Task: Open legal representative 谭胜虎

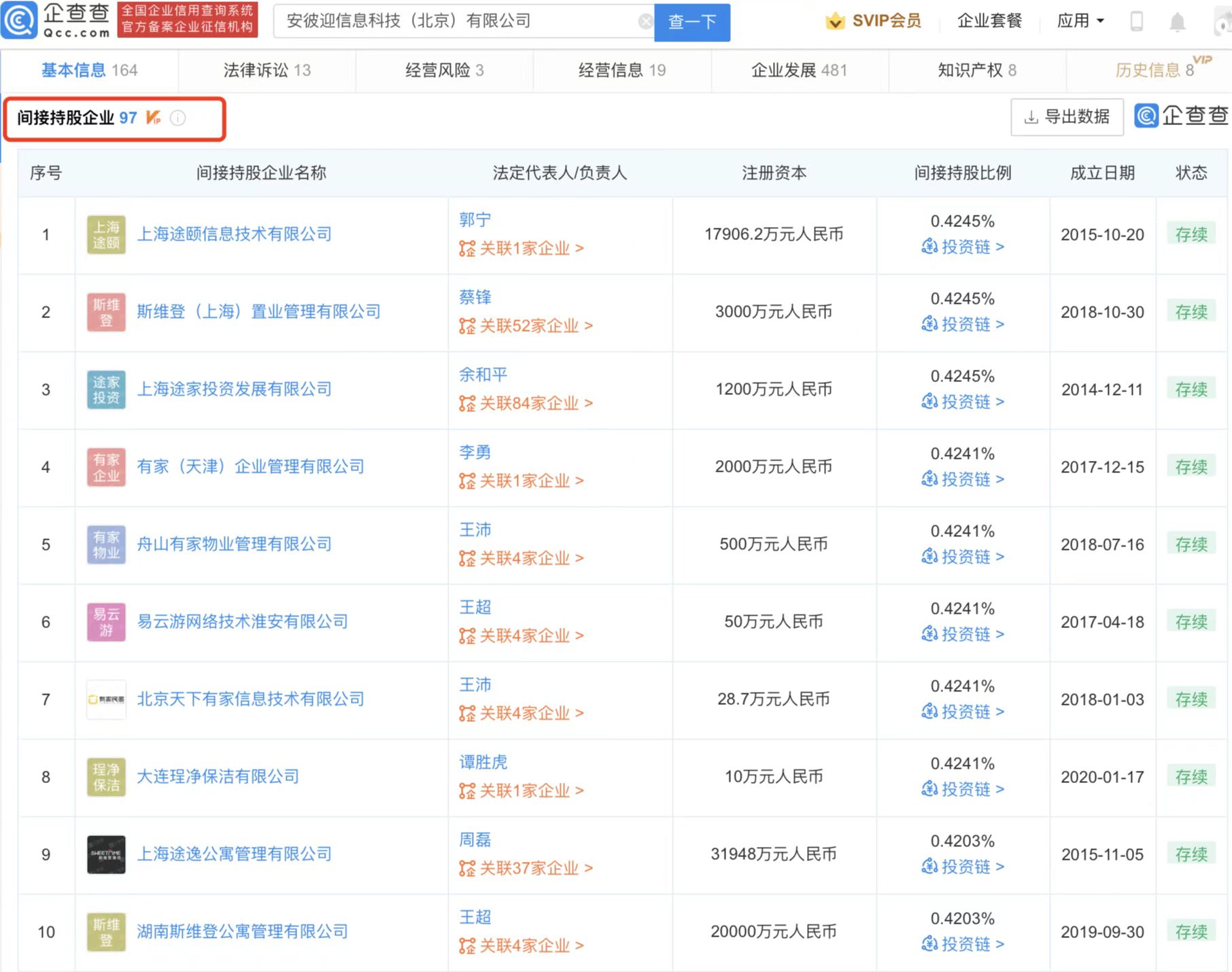Action: (x=483, y=763)
